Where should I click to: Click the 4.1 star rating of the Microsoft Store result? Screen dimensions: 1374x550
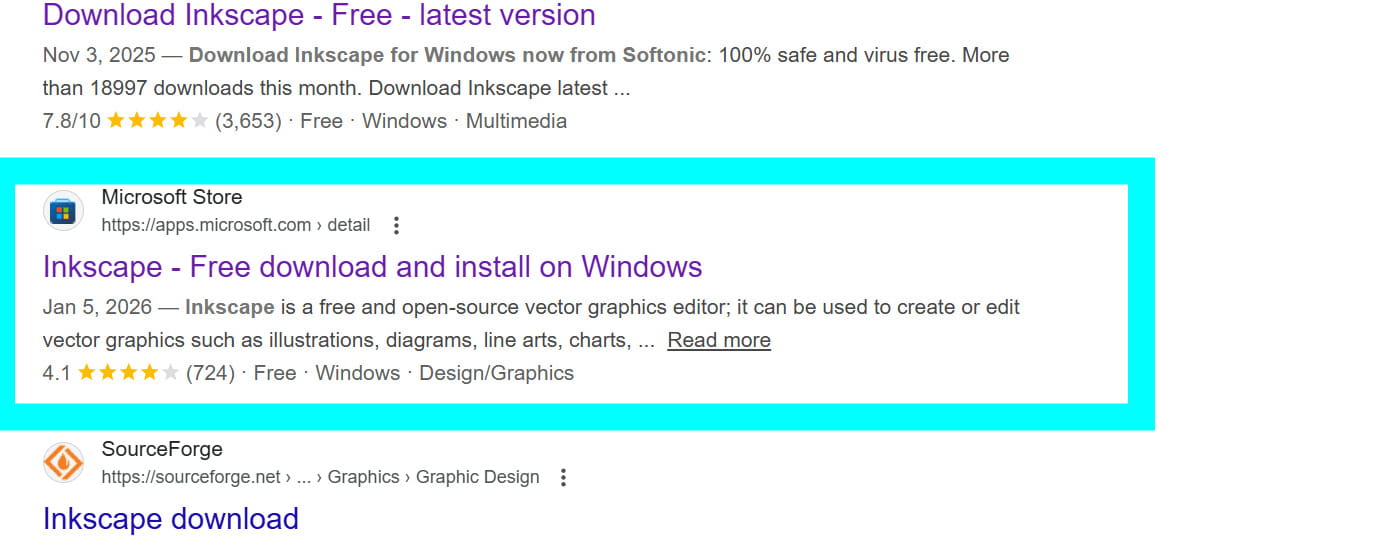(128, 373)
